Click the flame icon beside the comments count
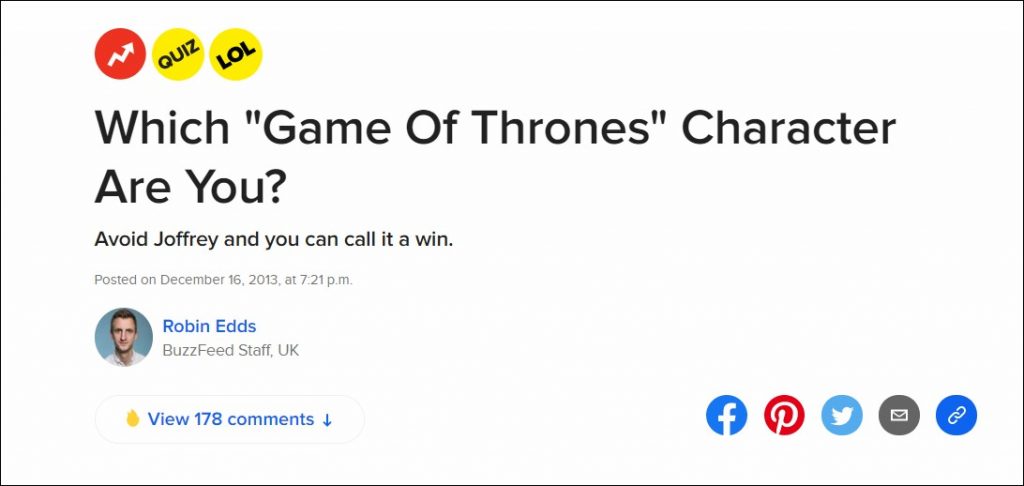The width and height of the screenshot is (1024, 486). (132, 419)
